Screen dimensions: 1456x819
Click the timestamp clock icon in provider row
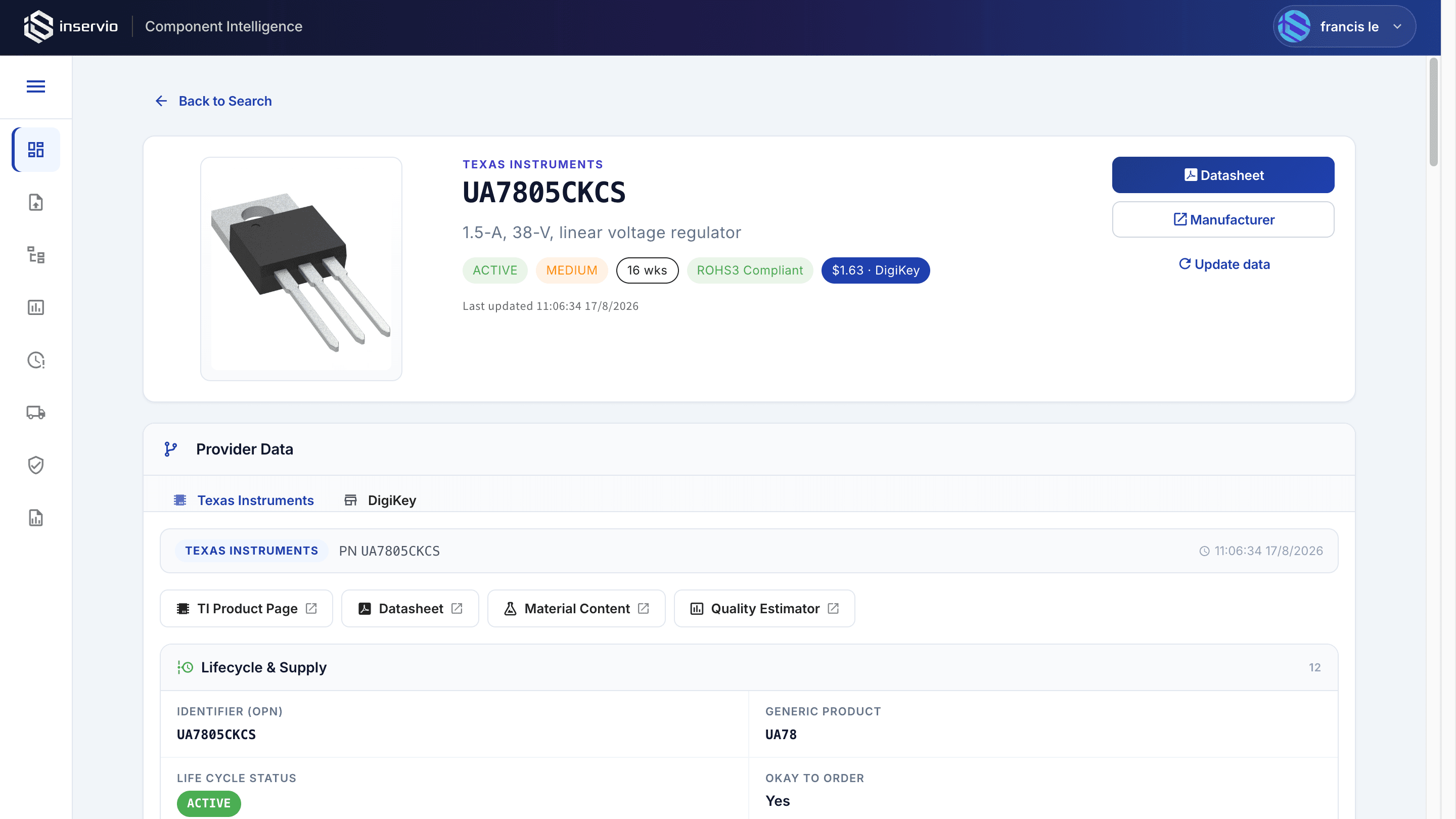click(x=1204, y=551)
